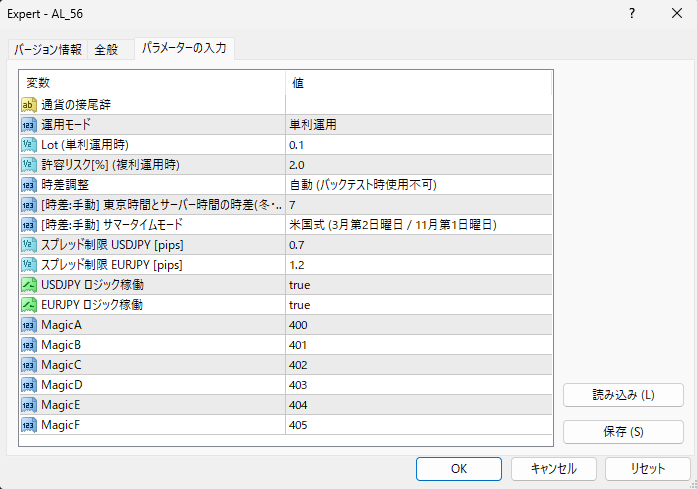This screenshot has height=489, width=697.
Task: Click the 保存 (S) button
Action: coord(623,431)
